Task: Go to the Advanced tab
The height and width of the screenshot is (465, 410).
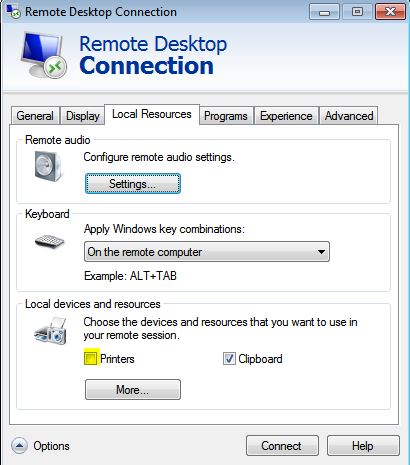Action: (349, 116)
